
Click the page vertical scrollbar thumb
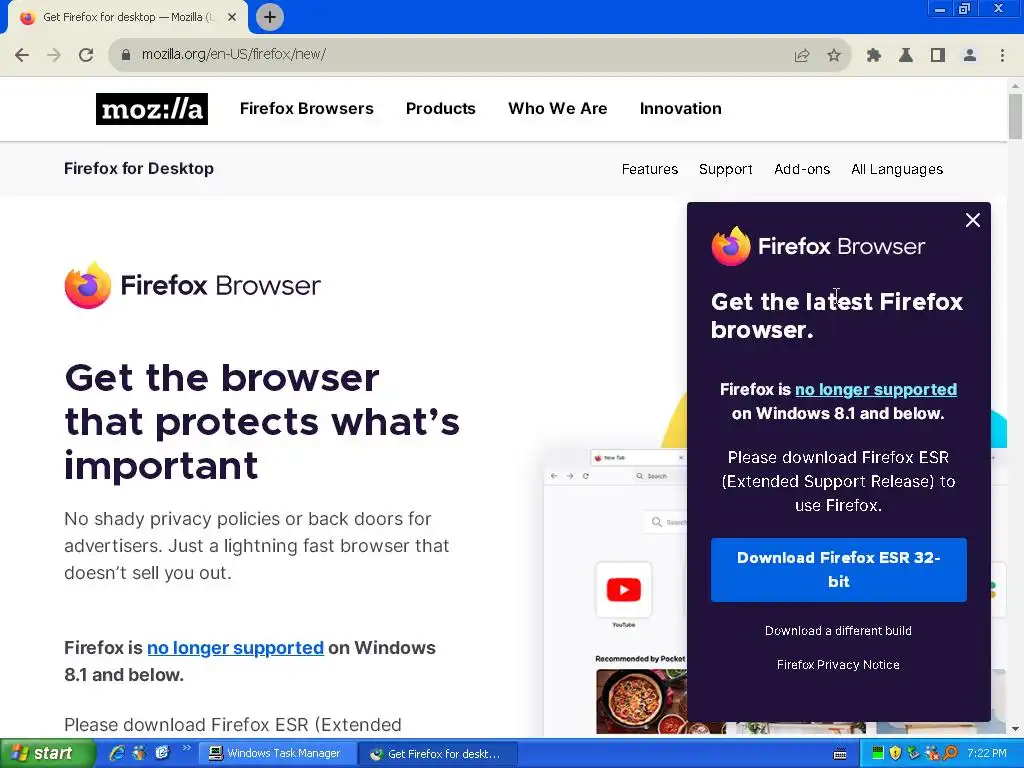coord(1015,116)
